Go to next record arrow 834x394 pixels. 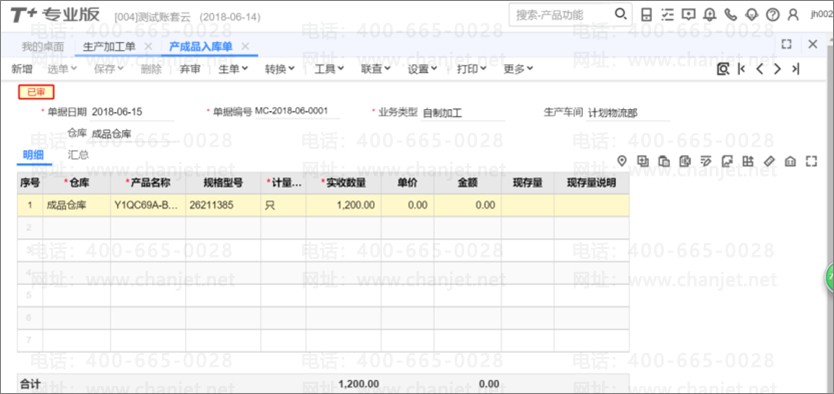click(778, 69)
